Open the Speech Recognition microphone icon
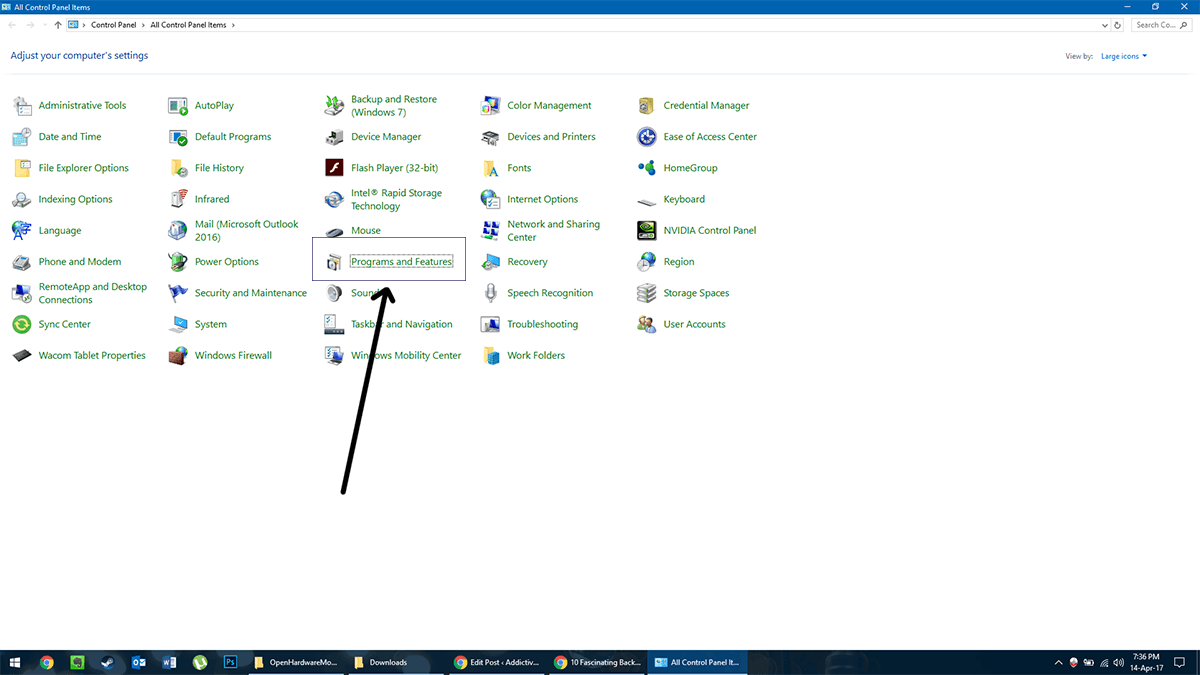 (x=491, y=293)
